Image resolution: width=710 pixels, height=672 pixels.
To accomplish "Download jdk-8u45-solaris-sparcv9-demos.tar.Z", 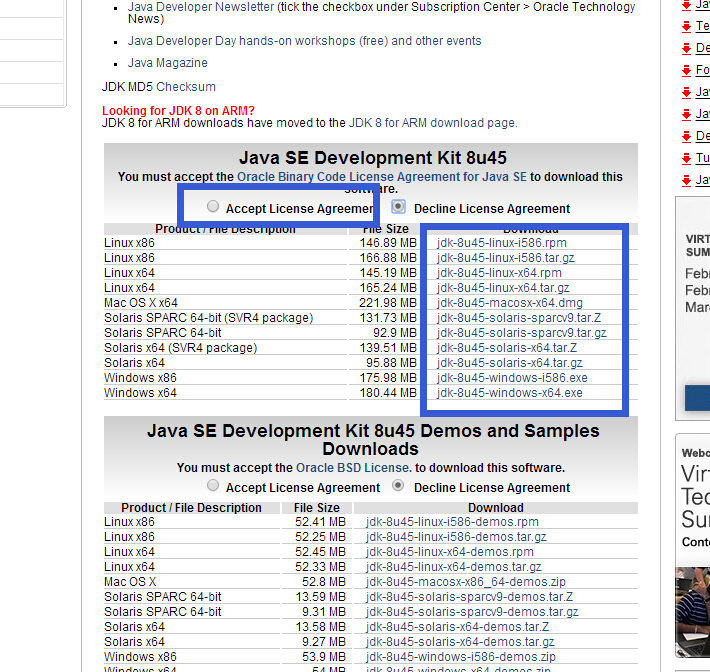I will pos(470,596).
